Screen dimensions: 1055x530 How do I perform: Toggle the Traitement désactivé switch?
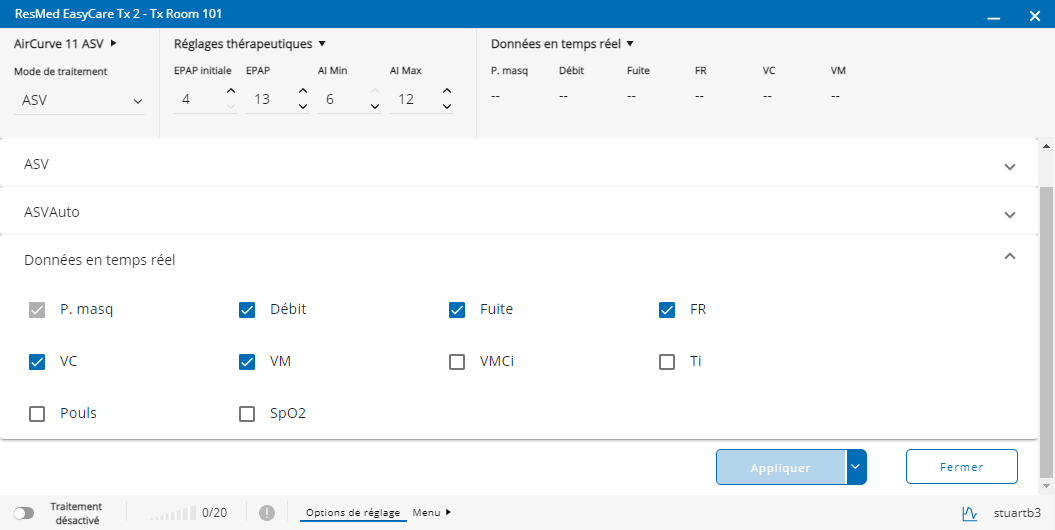point(24,513)
